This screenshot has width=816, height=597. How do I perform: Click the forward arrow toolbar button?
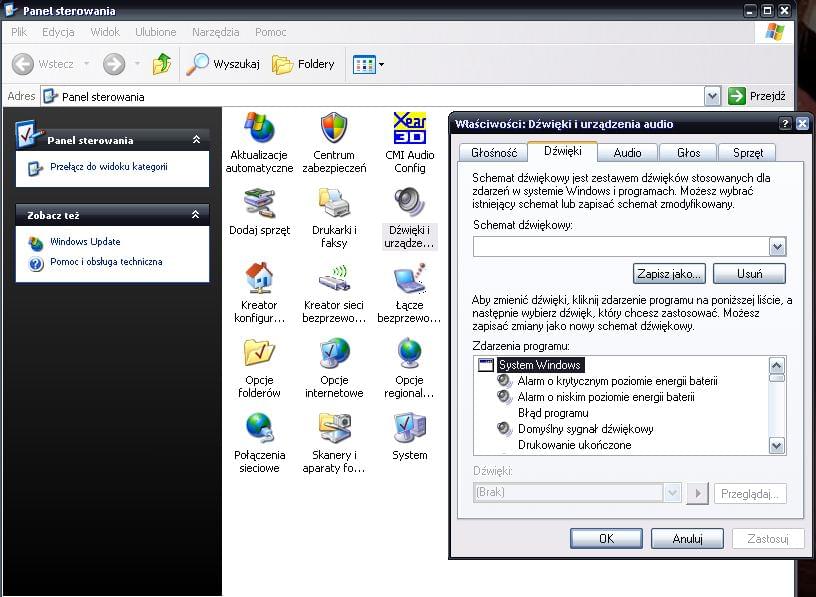(x=114, y=64)
